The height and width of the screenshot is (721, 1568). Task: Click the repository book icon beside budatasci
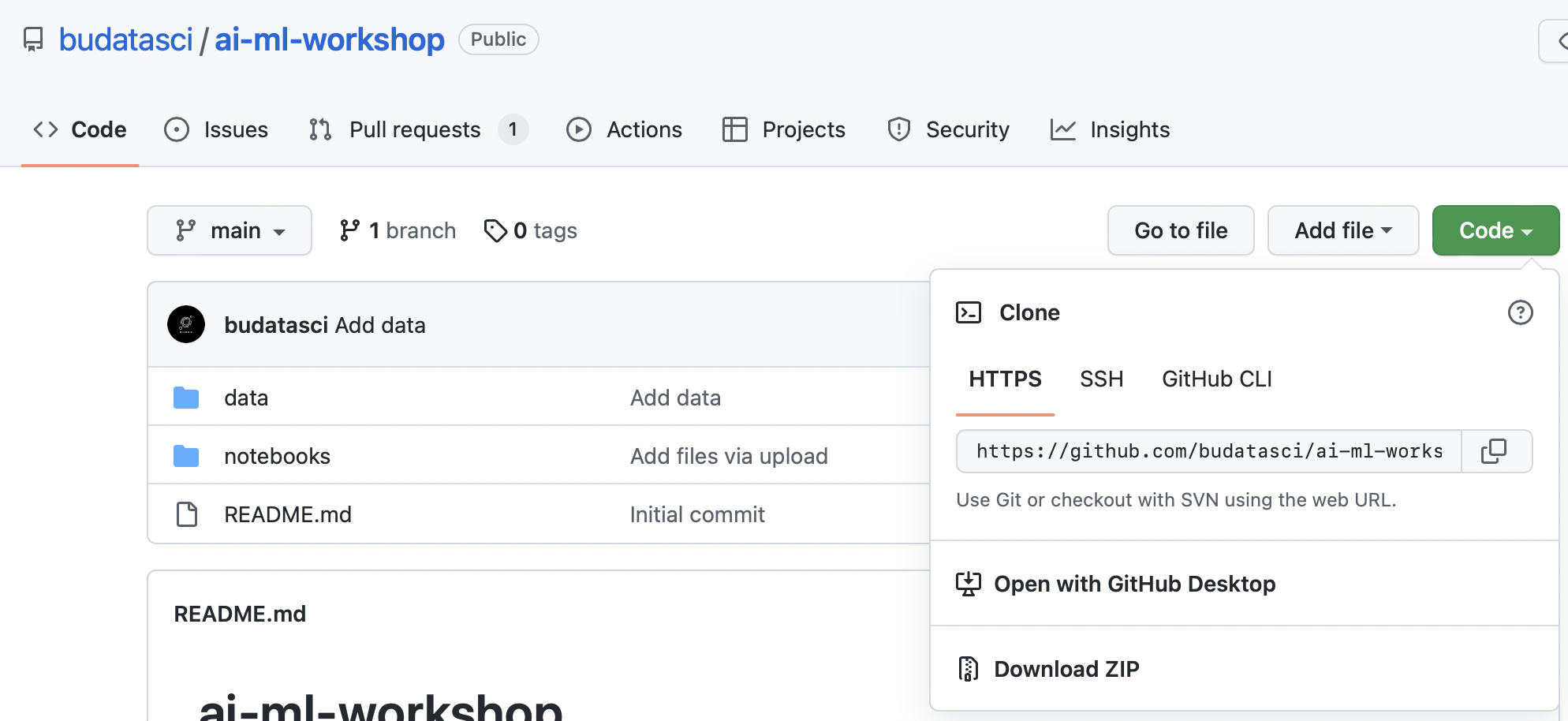[33, 39]
